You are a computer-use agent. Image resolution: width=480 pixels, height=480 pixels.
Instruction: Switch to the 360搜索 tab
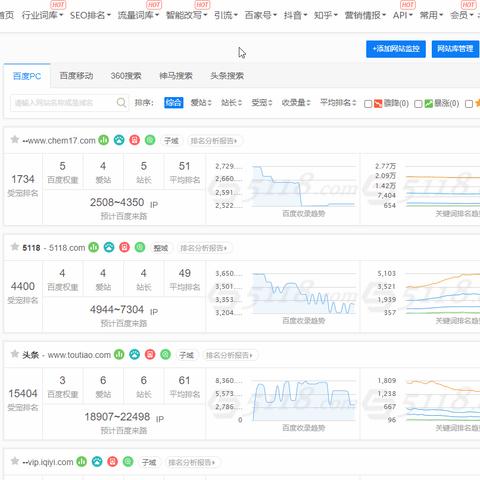pos(126,76)
